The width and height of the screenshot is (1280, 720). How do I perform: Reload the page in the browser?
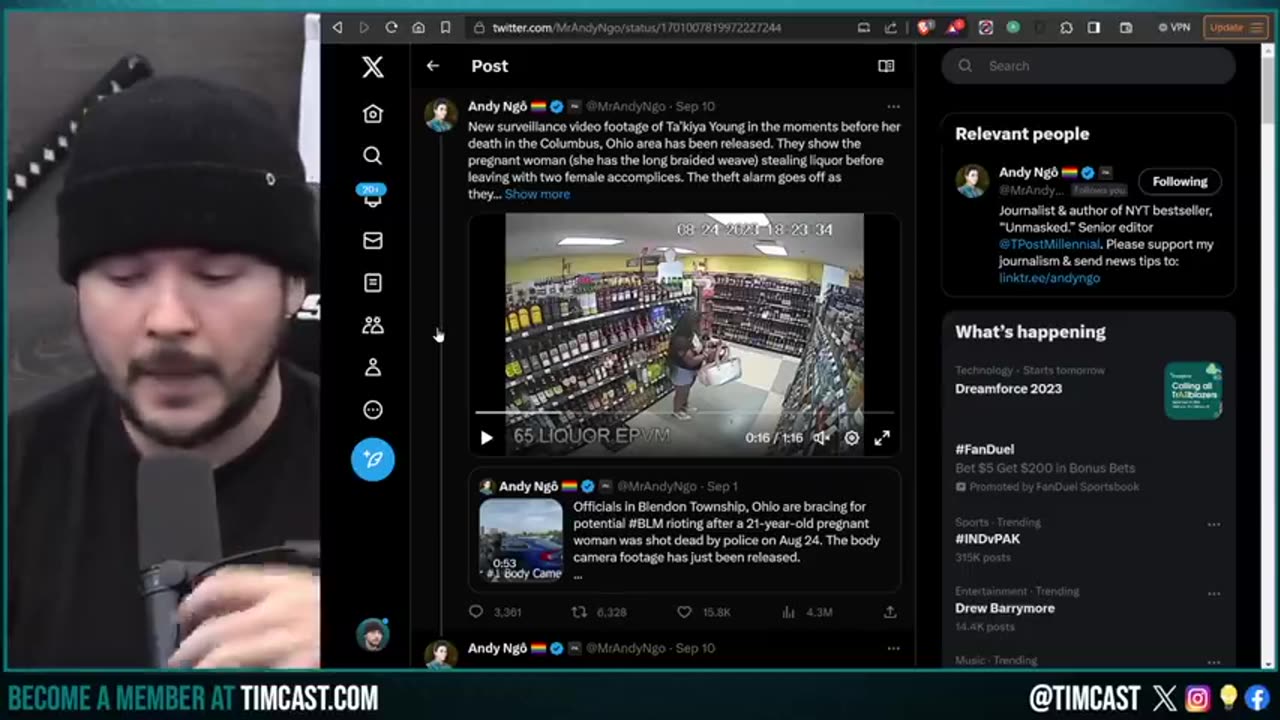[x=391, y=28]
